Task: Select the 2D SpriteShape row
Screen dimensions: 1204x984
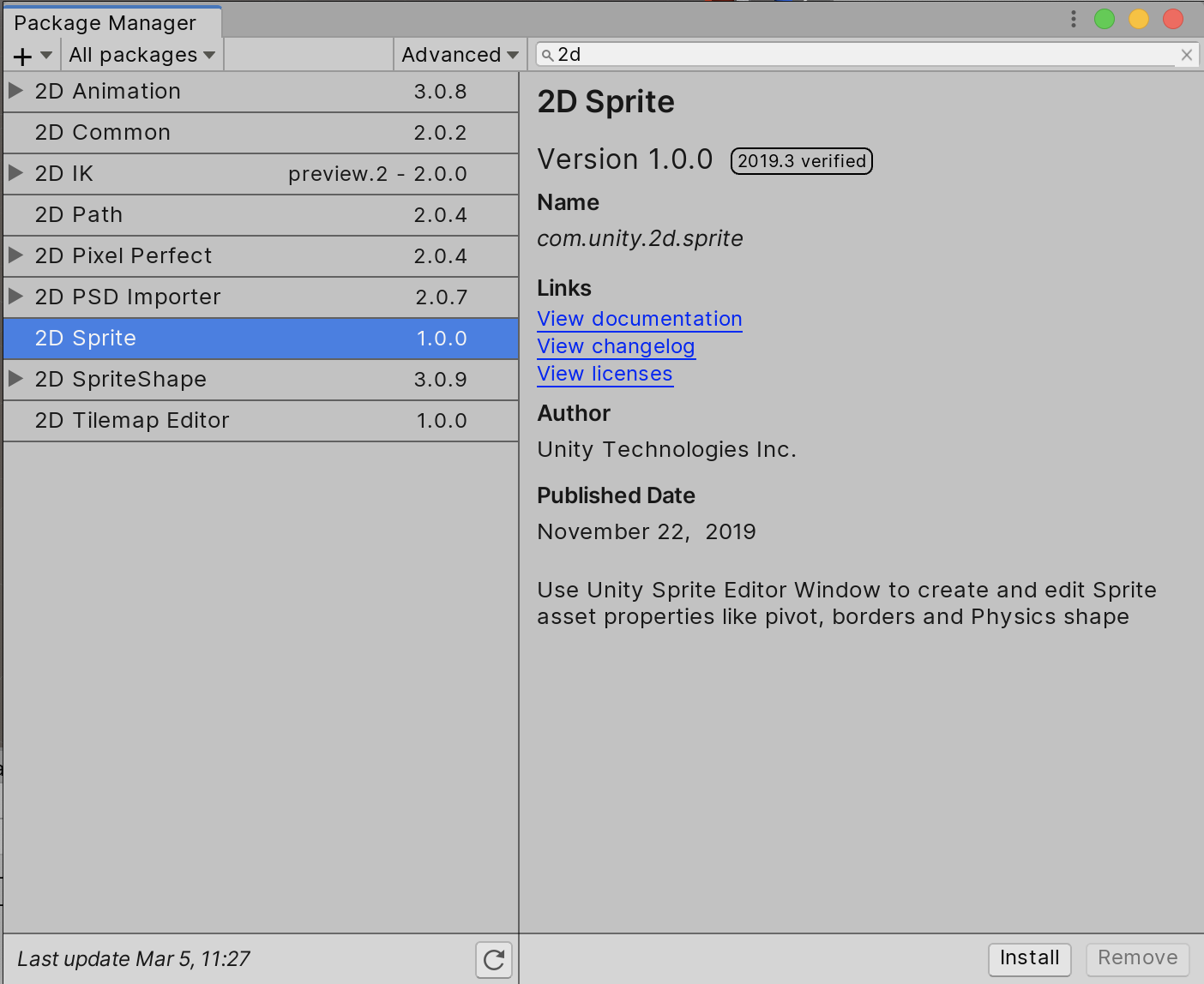Action: coord(261,380)
